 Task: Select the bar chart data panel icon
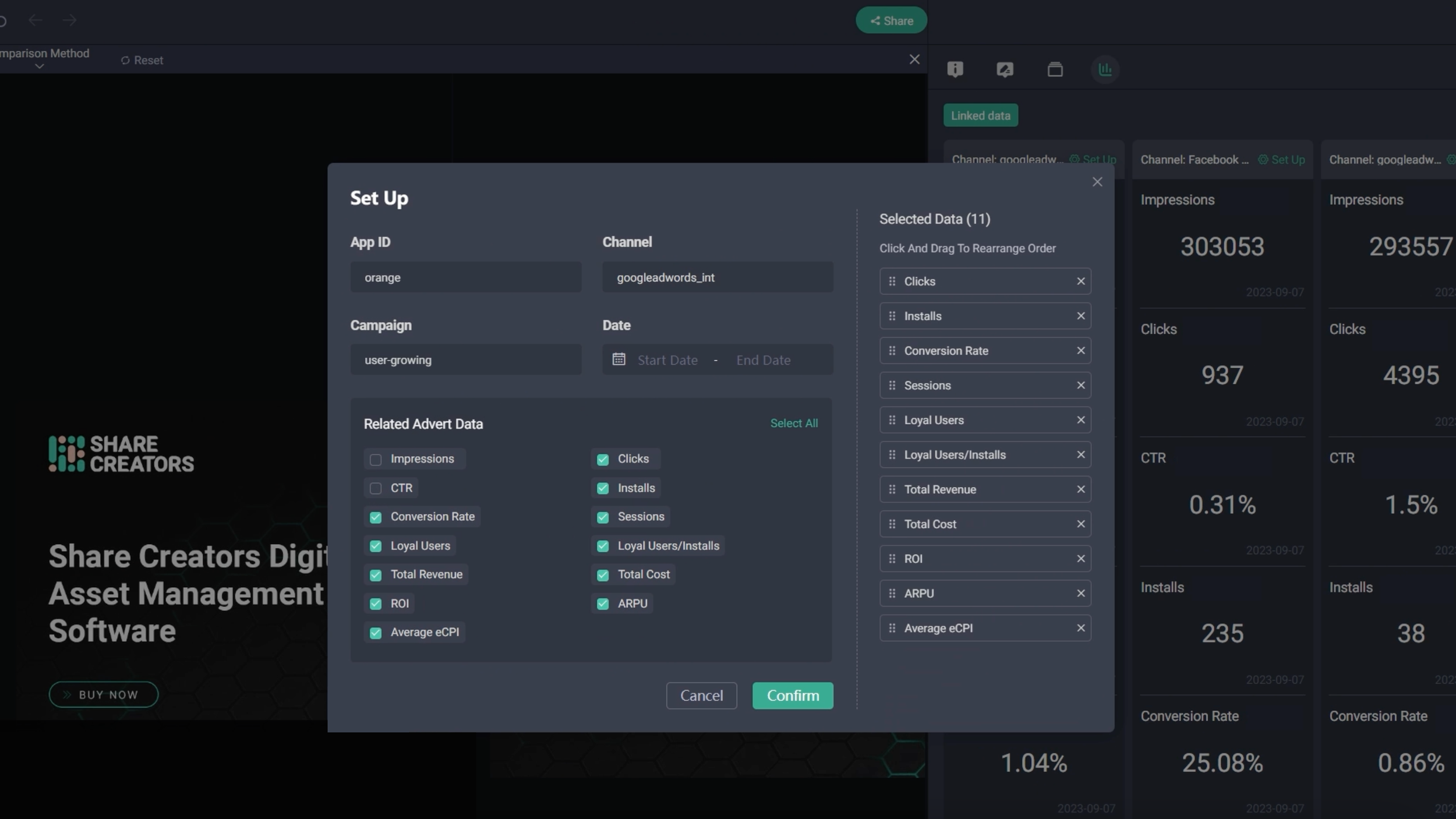coord(1105,69)
